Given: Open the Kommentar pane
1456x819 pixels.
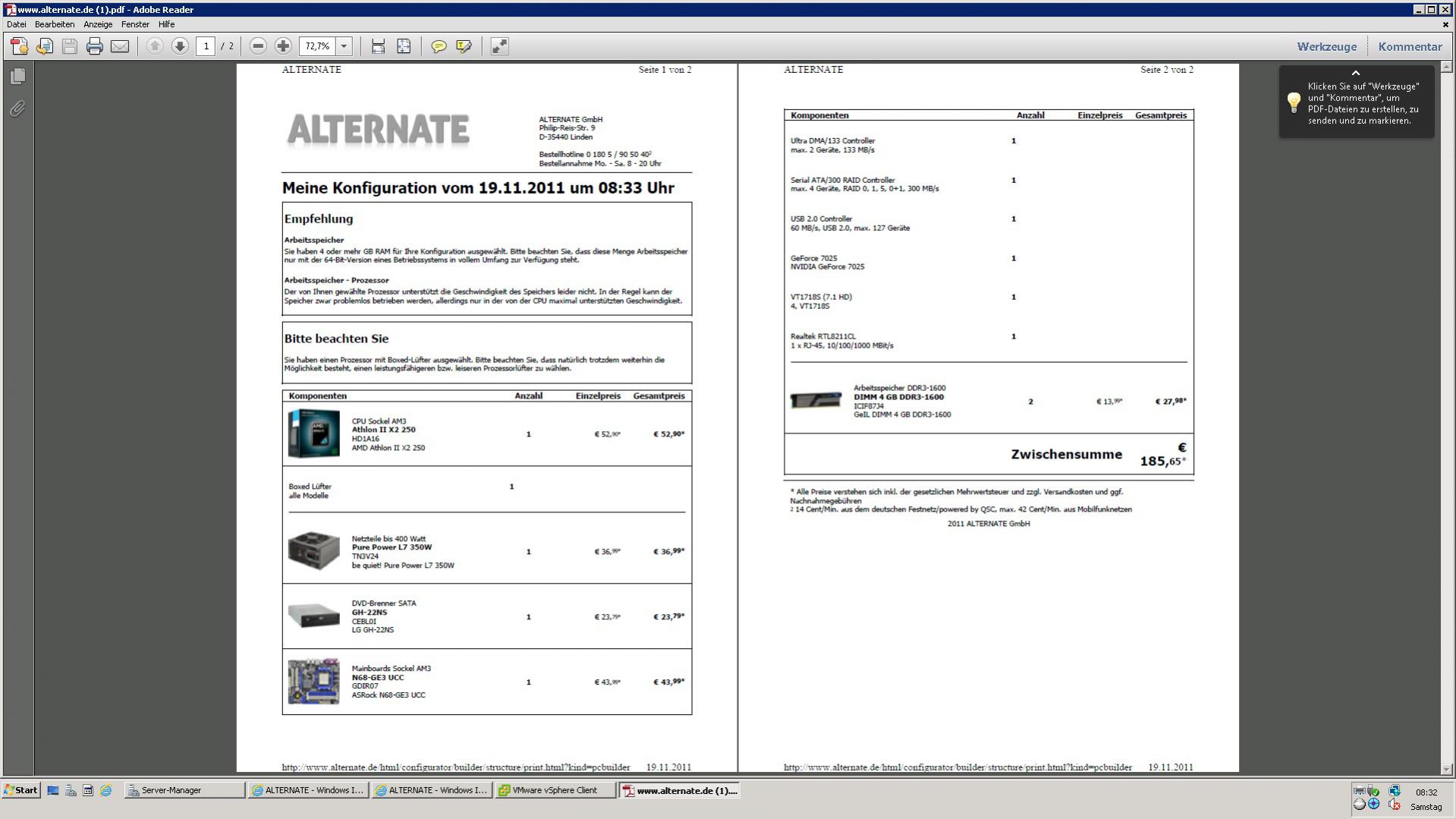Looking at the screenshot, I should tap(1410, 46).
